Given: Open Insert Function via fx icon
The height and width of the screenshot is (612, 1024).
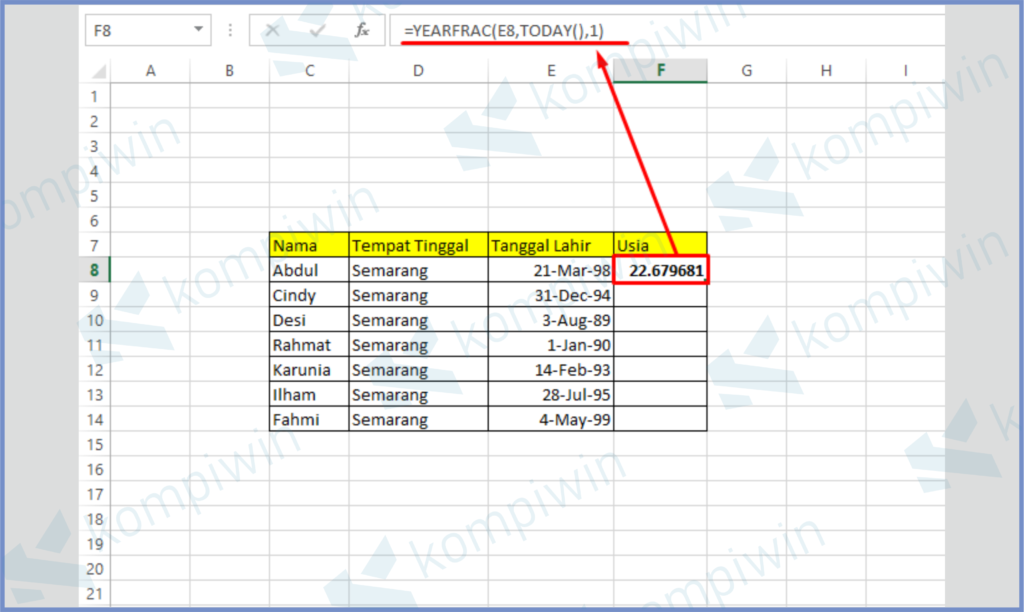Looking at the screenshot, I should tap(362, 30).
